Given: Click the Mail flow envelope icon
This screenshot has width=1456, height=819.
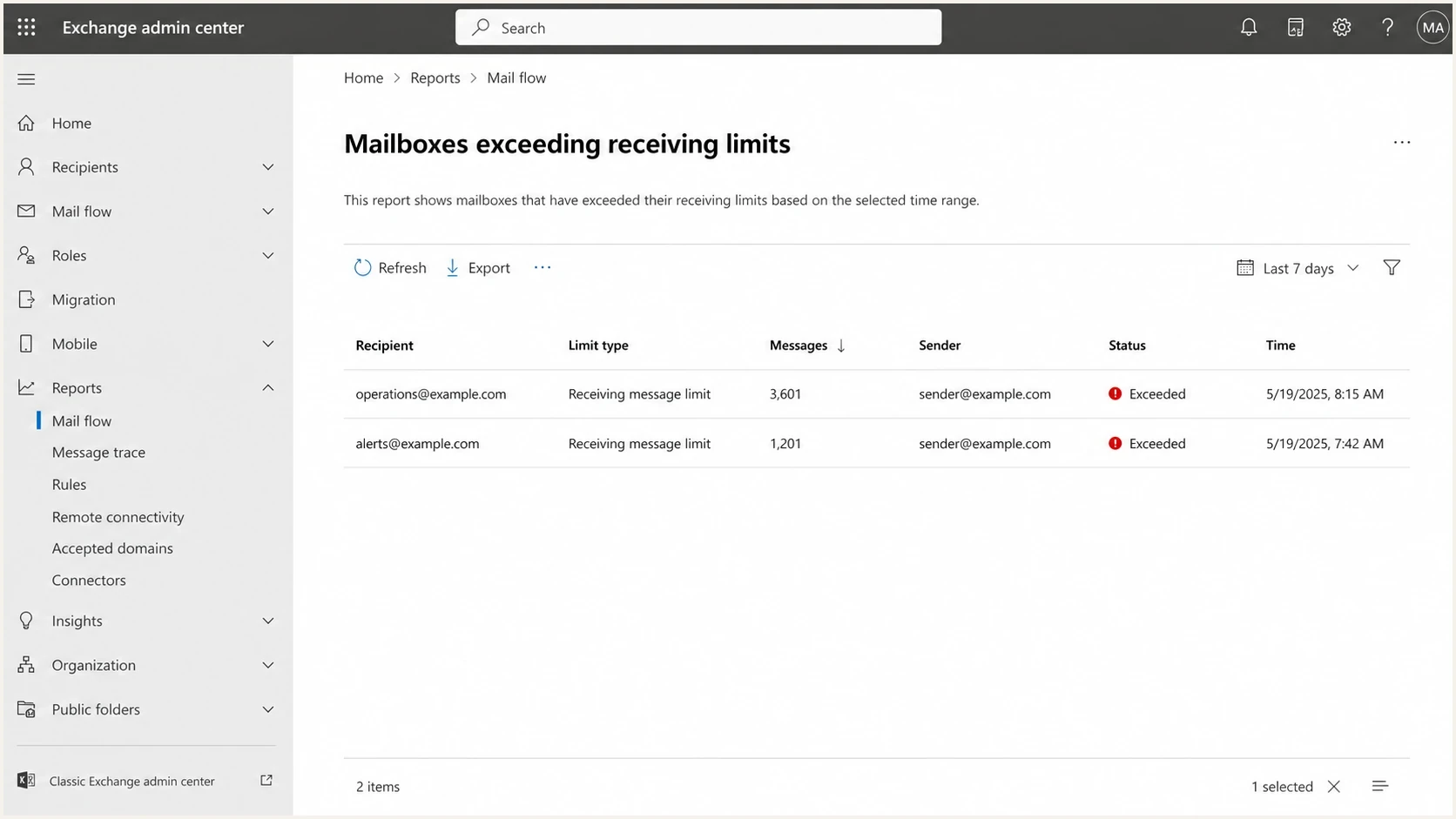Looking at the screenshot, I should point(26,211).
